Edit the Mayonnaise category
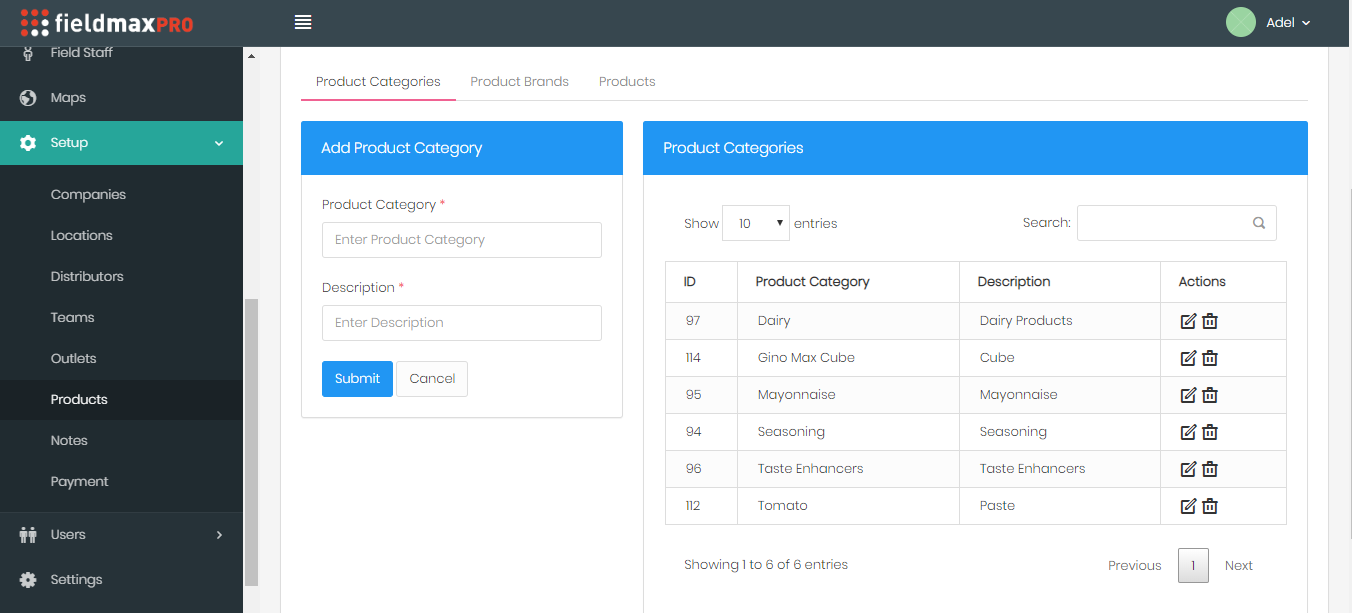 1188,395
